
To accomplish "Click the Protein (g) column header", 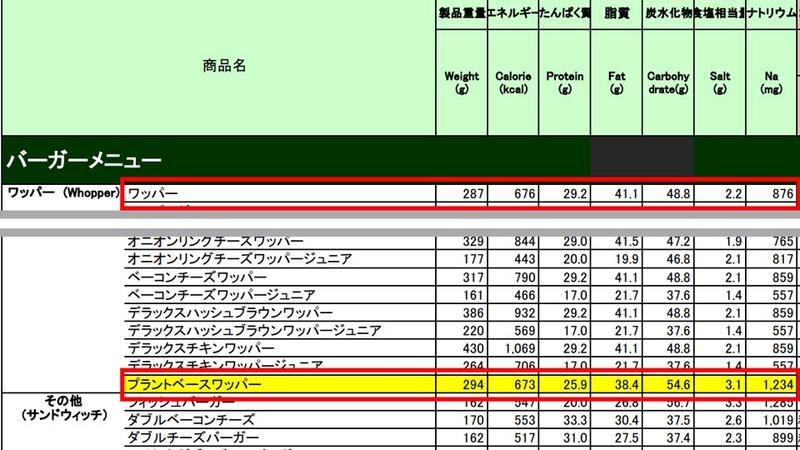I will [564, 83].
